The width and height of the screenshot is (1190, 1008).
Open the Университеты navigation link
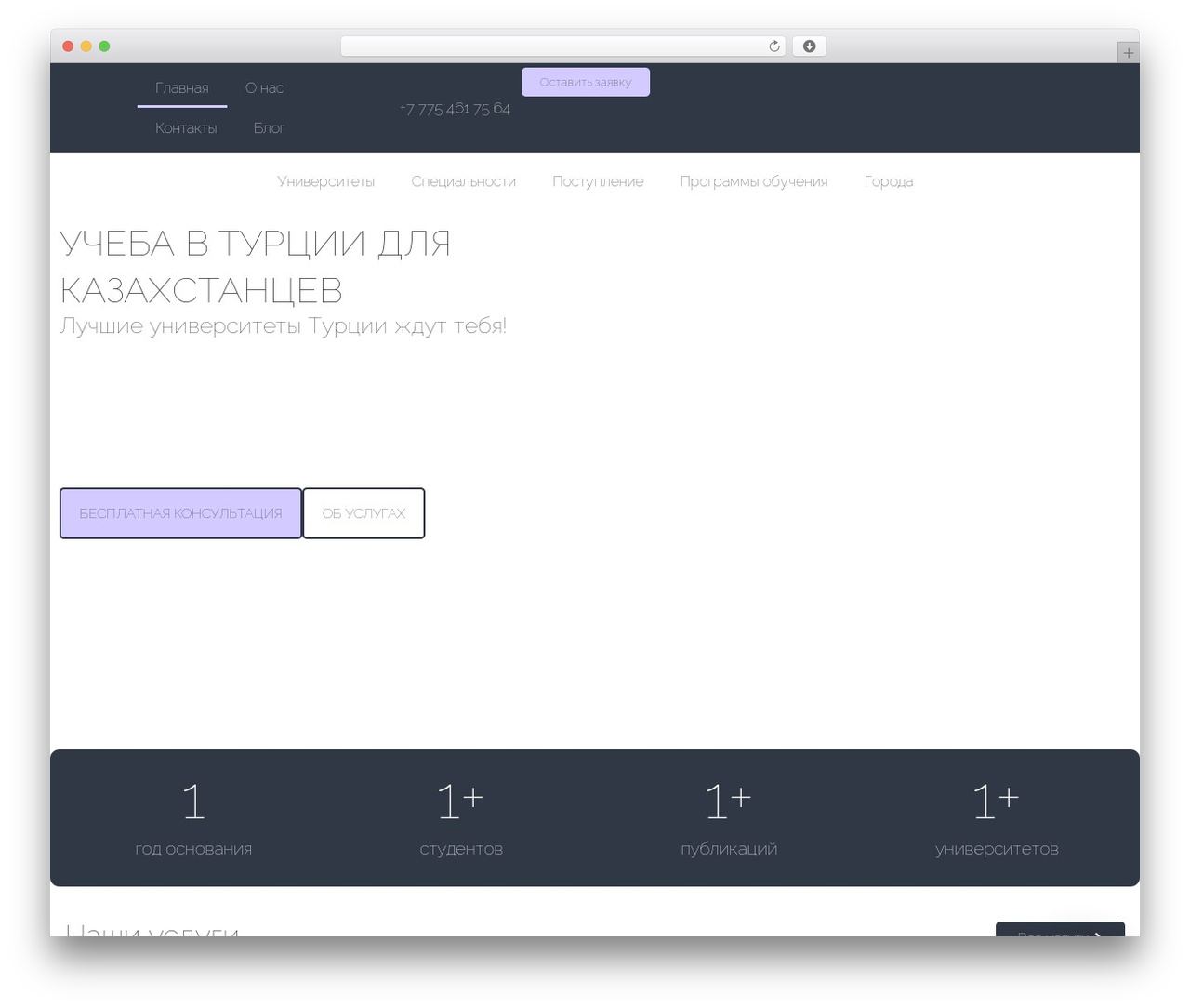(x=326, y=181)
